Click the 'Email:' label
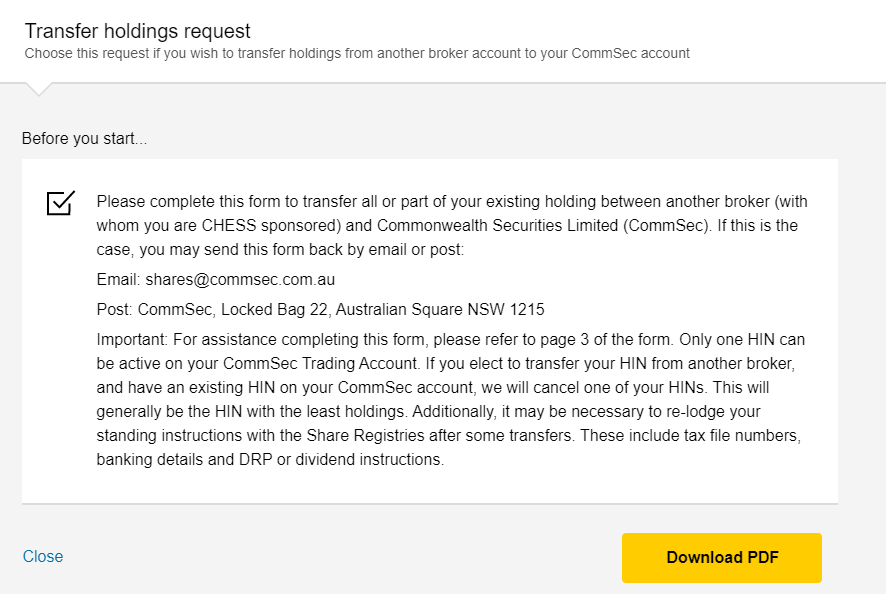The height and width of the screenshot is (594, 886). (x=119, y=280)
